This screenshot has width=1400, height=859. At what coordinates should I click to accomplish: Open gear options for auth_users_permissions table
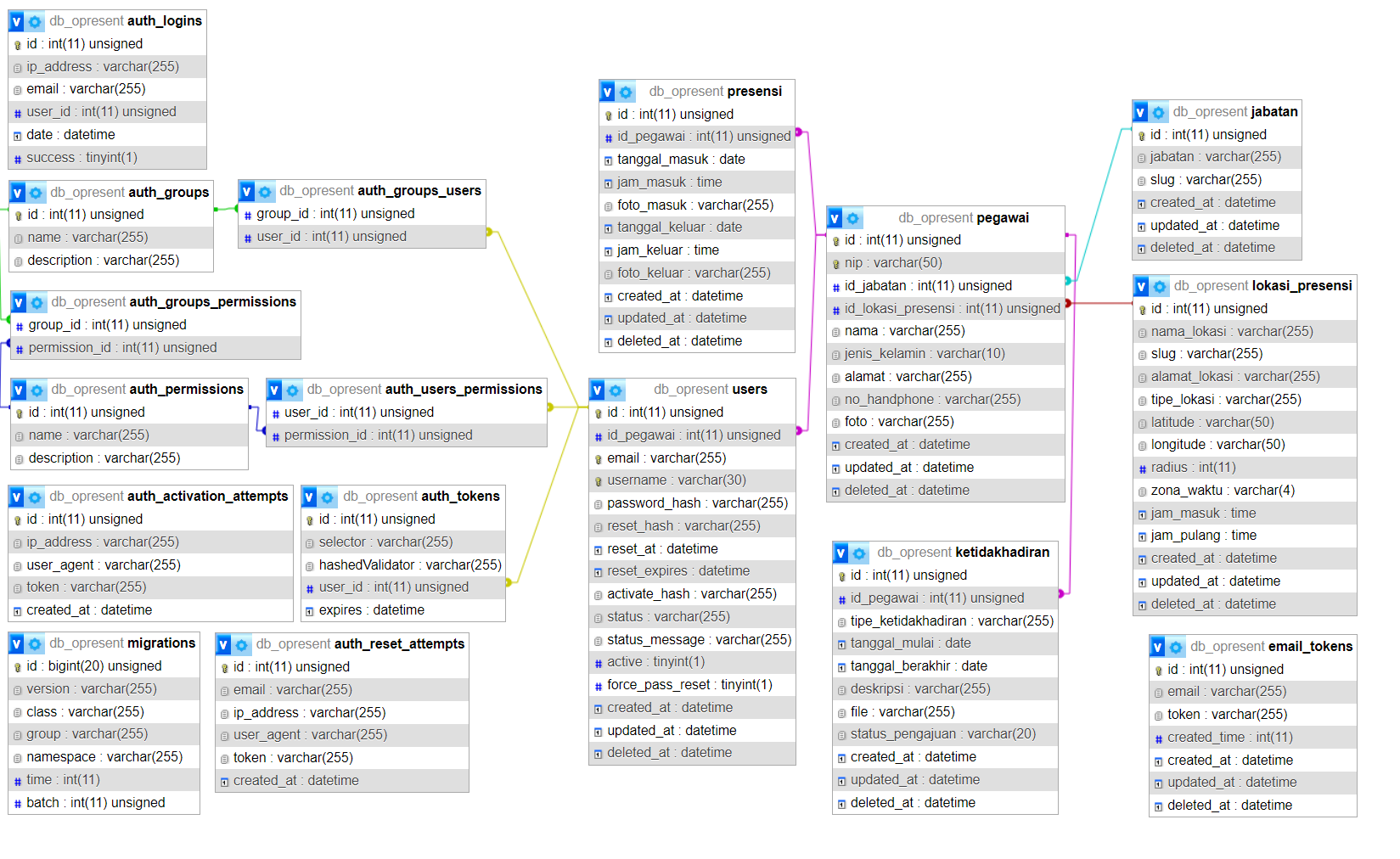[293, 390]
